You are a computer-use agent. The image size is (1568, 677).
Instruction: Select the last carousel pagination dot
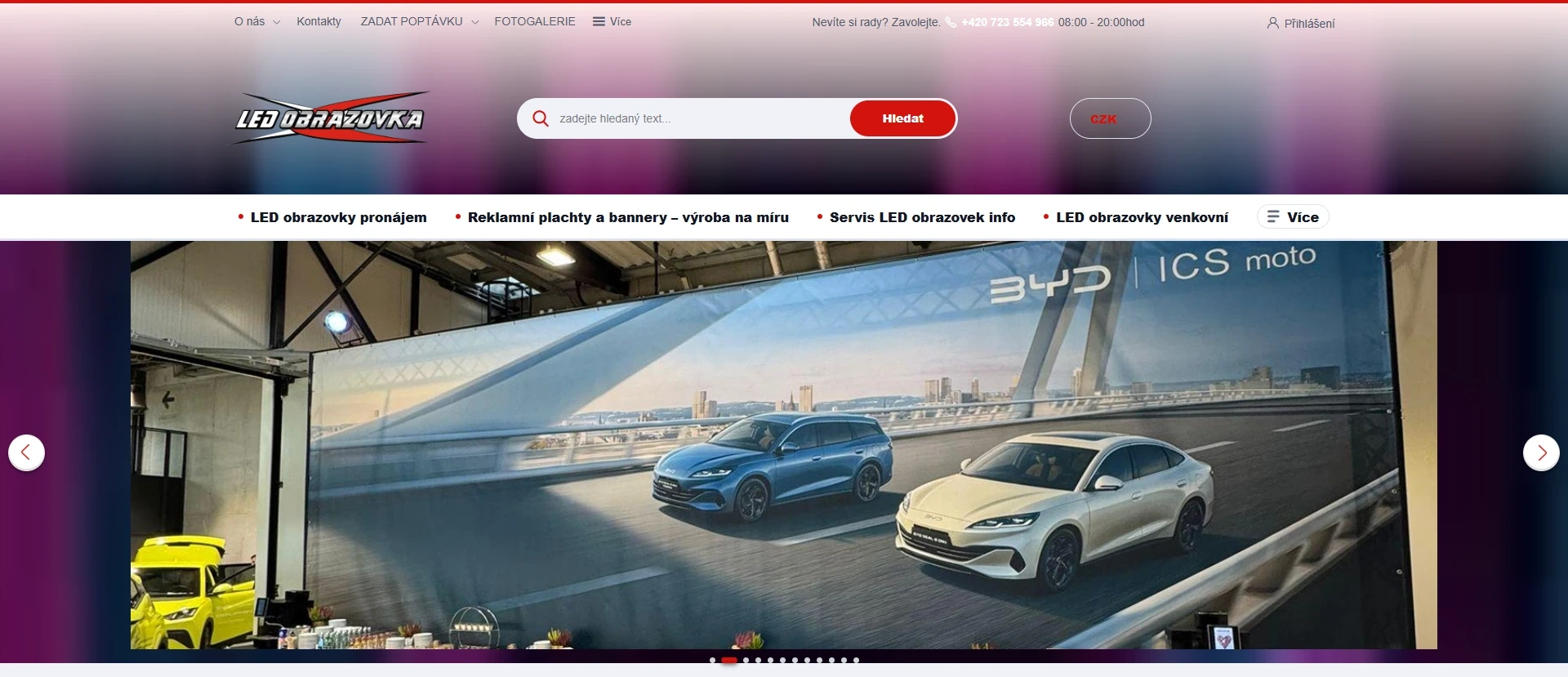pyautogui.click(x=856, y=660)
